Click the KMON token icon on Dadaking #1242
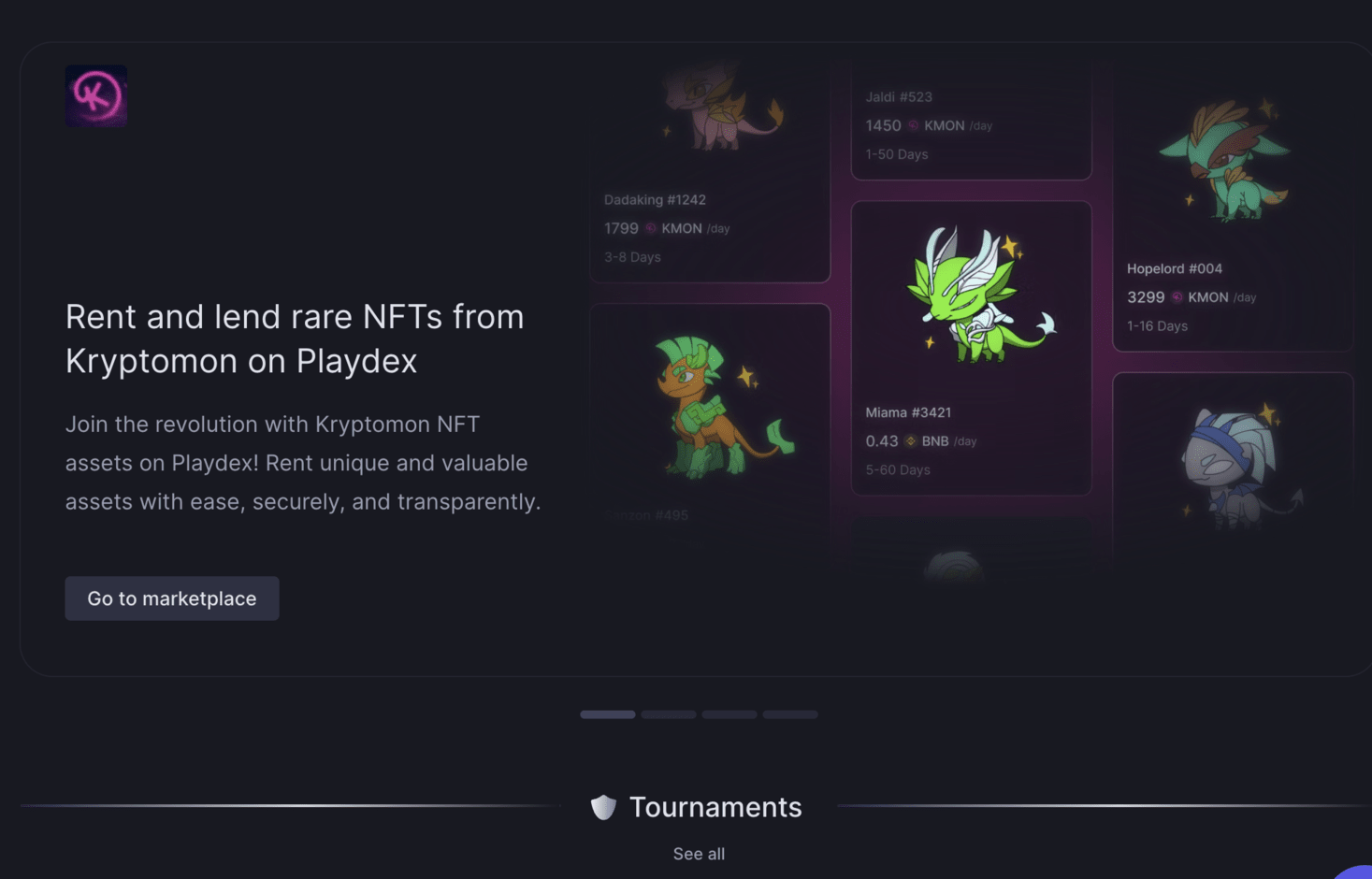The height and width of the screenshot is (879, 1372). tap(651, 228)
